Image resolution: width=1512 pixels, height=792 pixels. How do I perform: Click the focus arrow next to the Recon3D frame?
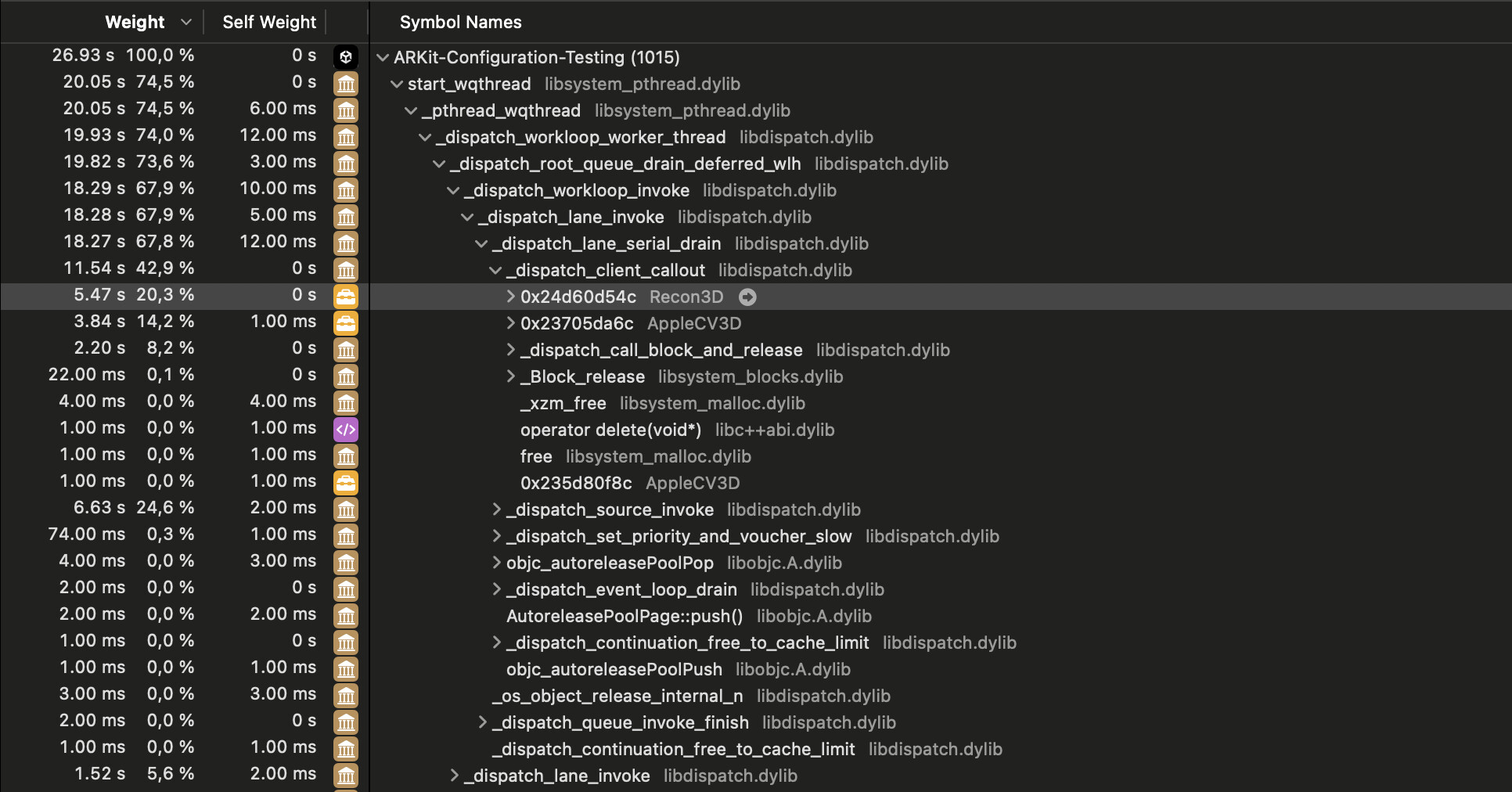tap(747, 297)
